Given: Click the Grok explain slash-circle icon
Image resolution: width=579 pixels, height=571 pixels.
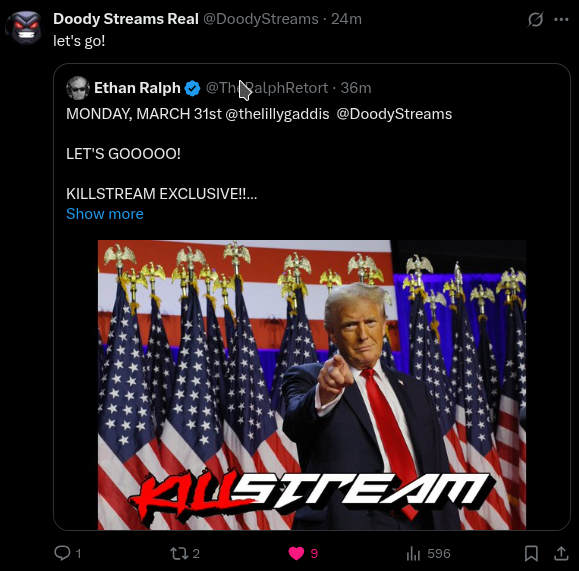Looking at the screenshot, I should [535, 19].
